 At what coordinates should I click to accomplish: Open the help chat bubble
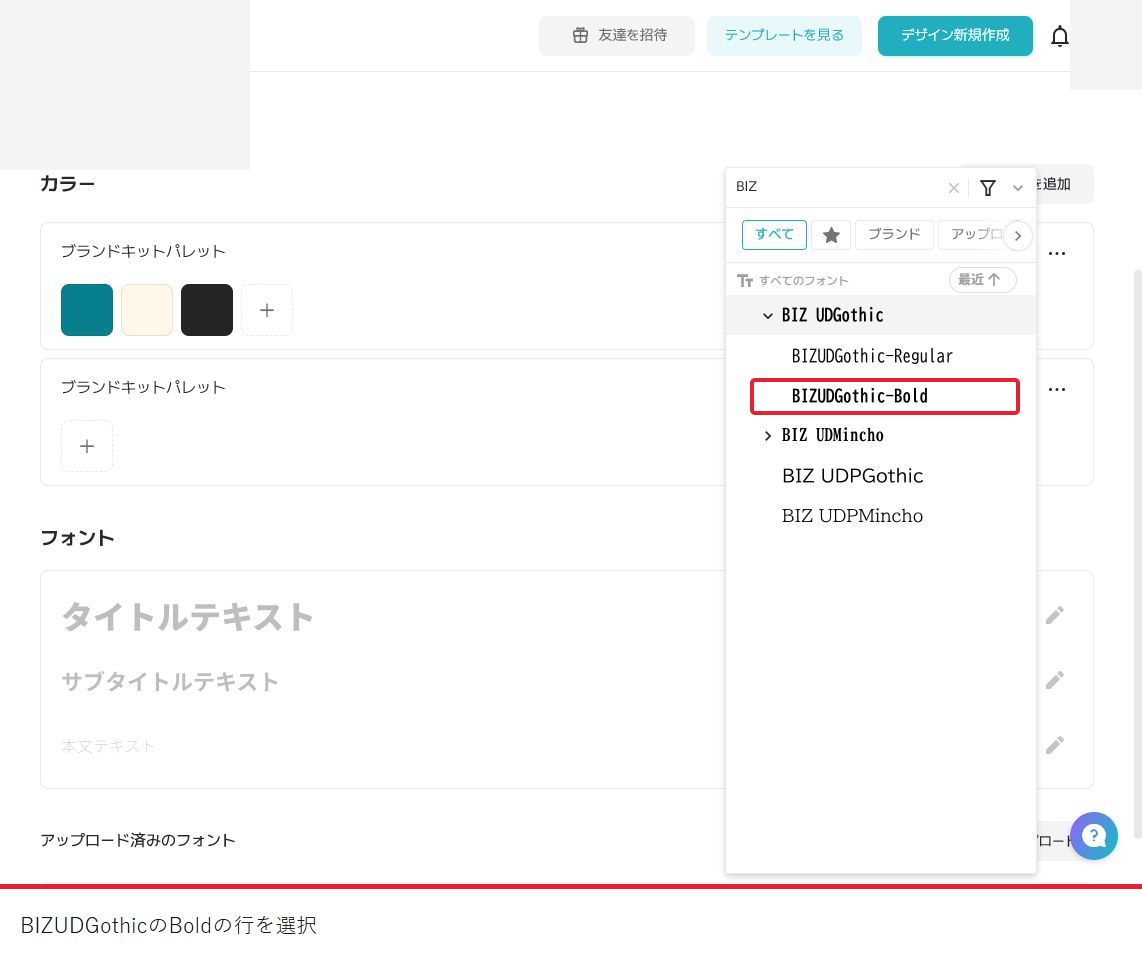click(1093, 836)
